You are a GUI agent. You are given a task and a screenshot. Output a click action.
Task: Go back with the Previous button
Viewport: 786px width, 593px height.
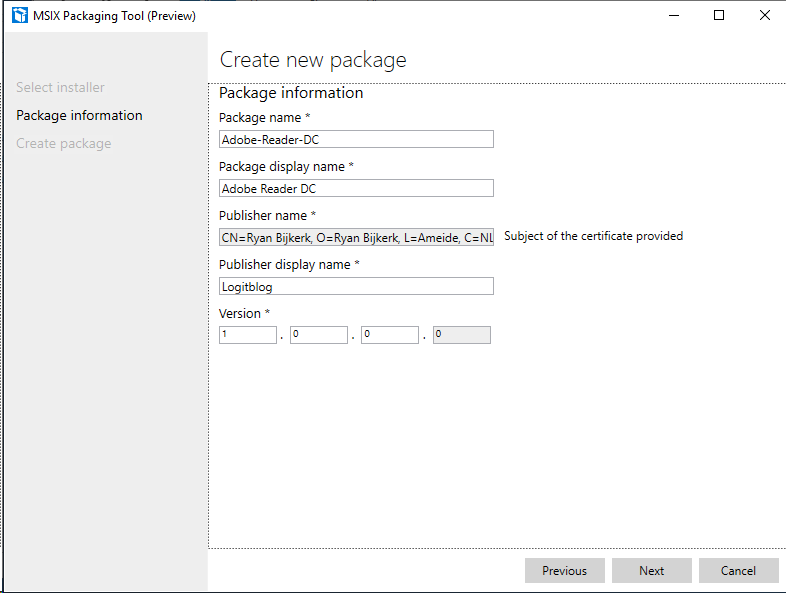(x=565, y=570)
